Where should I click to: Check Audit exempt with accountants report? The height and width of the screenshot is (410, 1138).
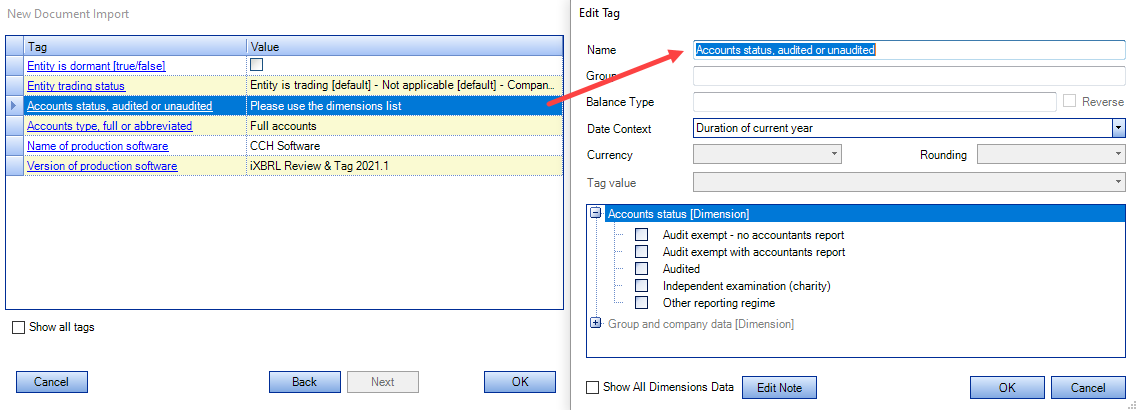(x=642, y=252)
